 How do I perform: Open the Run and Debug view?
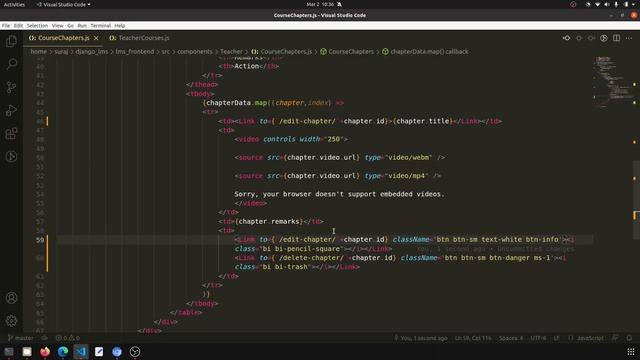11,110
